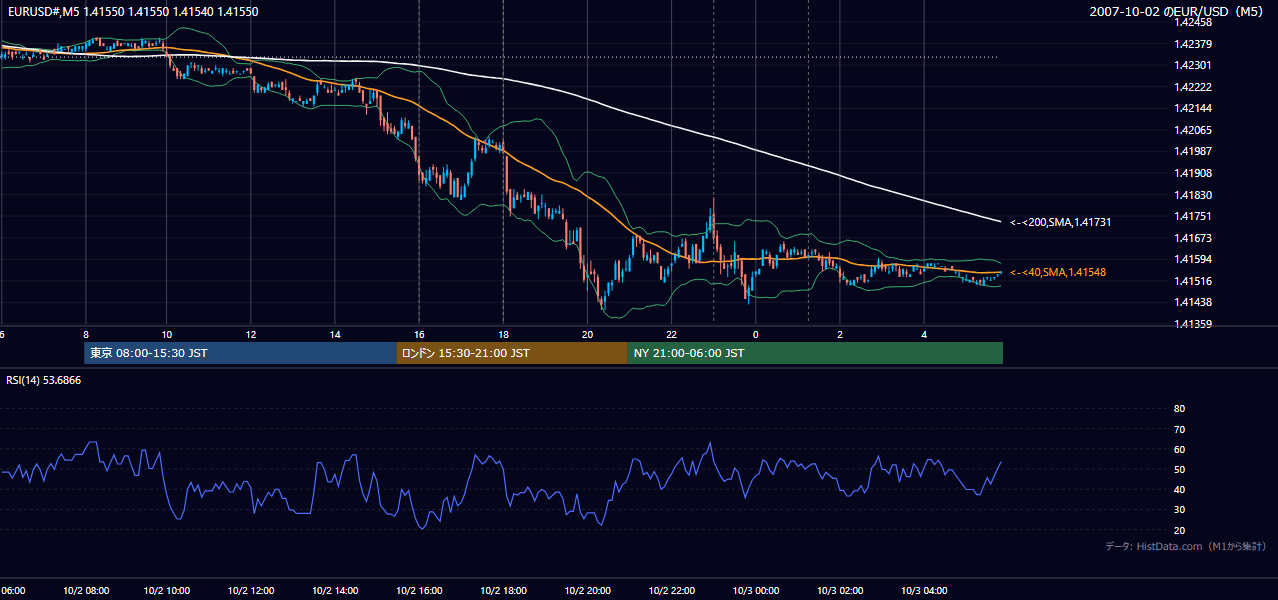Screen dimensions: 1278x600
Task: Click price axis value 1.41438
Action: [1192, 302]
